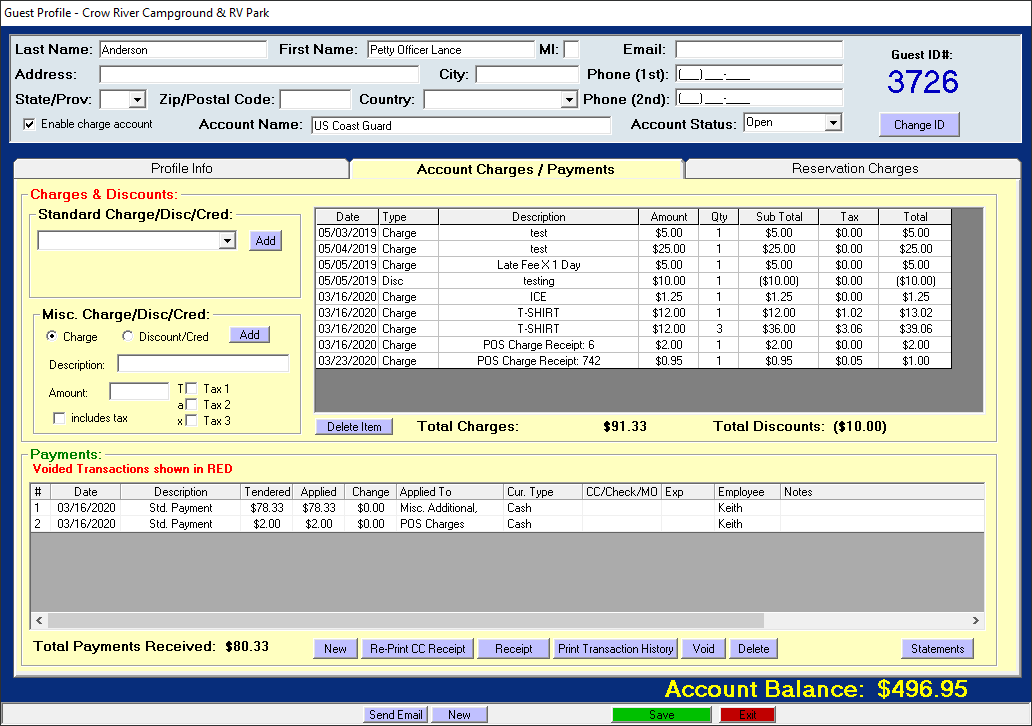Click the bottom New guest button
The image size is (1032, 726).
click(x=459, y=715)
